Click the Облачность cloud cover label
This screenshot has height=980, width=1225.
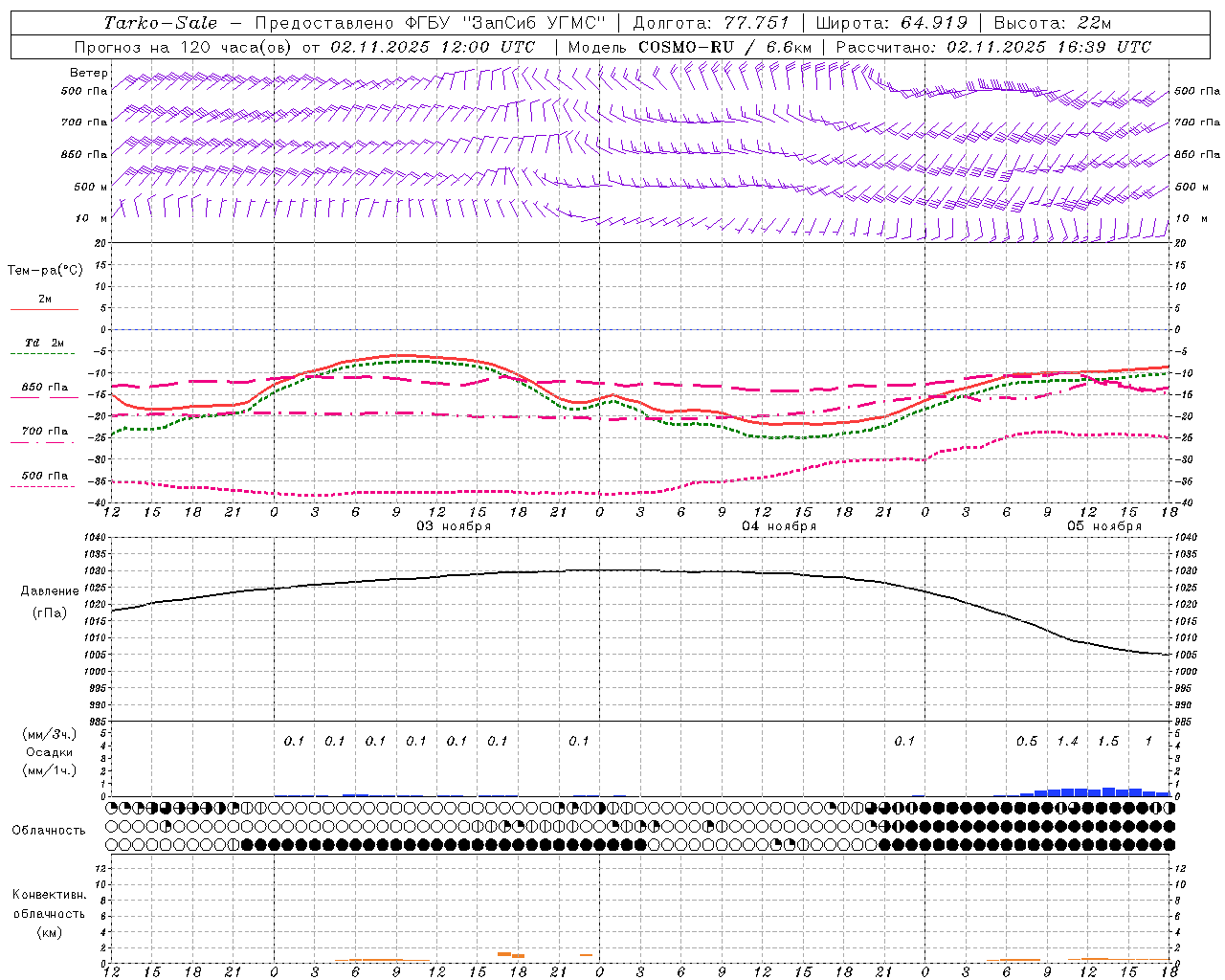click(49, 831)
